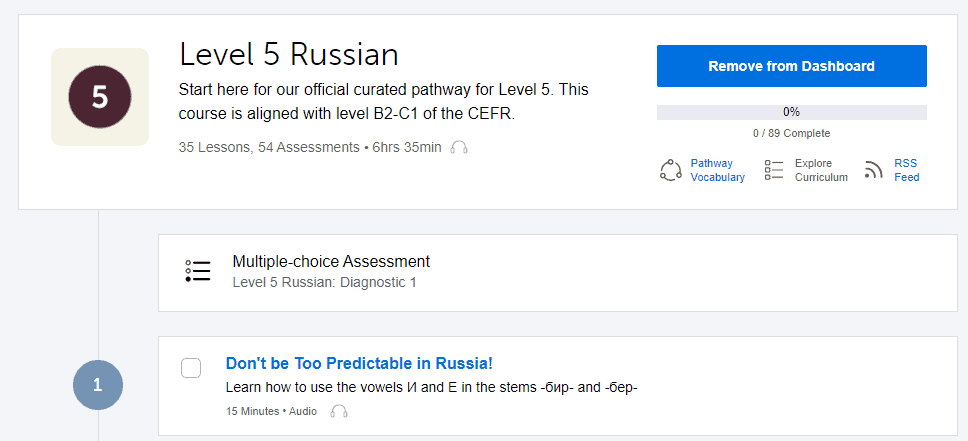
Task: Click the Pathway Vocabulary circular icon
Action: coord(670,170)
